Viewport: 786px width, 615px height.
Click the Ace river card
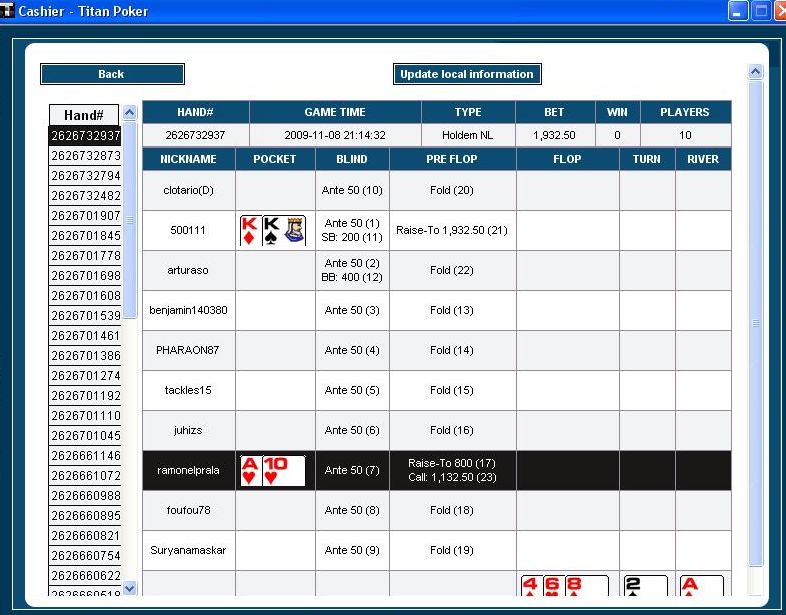click(702, 586)
